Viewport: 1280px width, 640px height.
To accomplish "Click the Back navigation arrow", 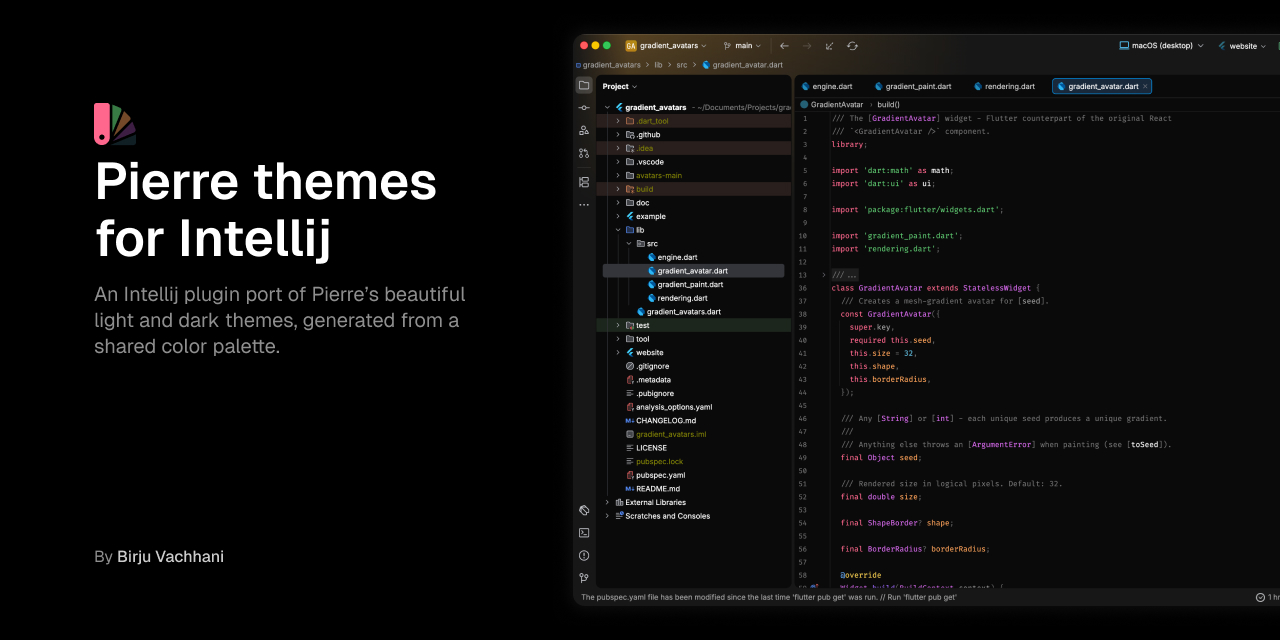I will (784, 46).
